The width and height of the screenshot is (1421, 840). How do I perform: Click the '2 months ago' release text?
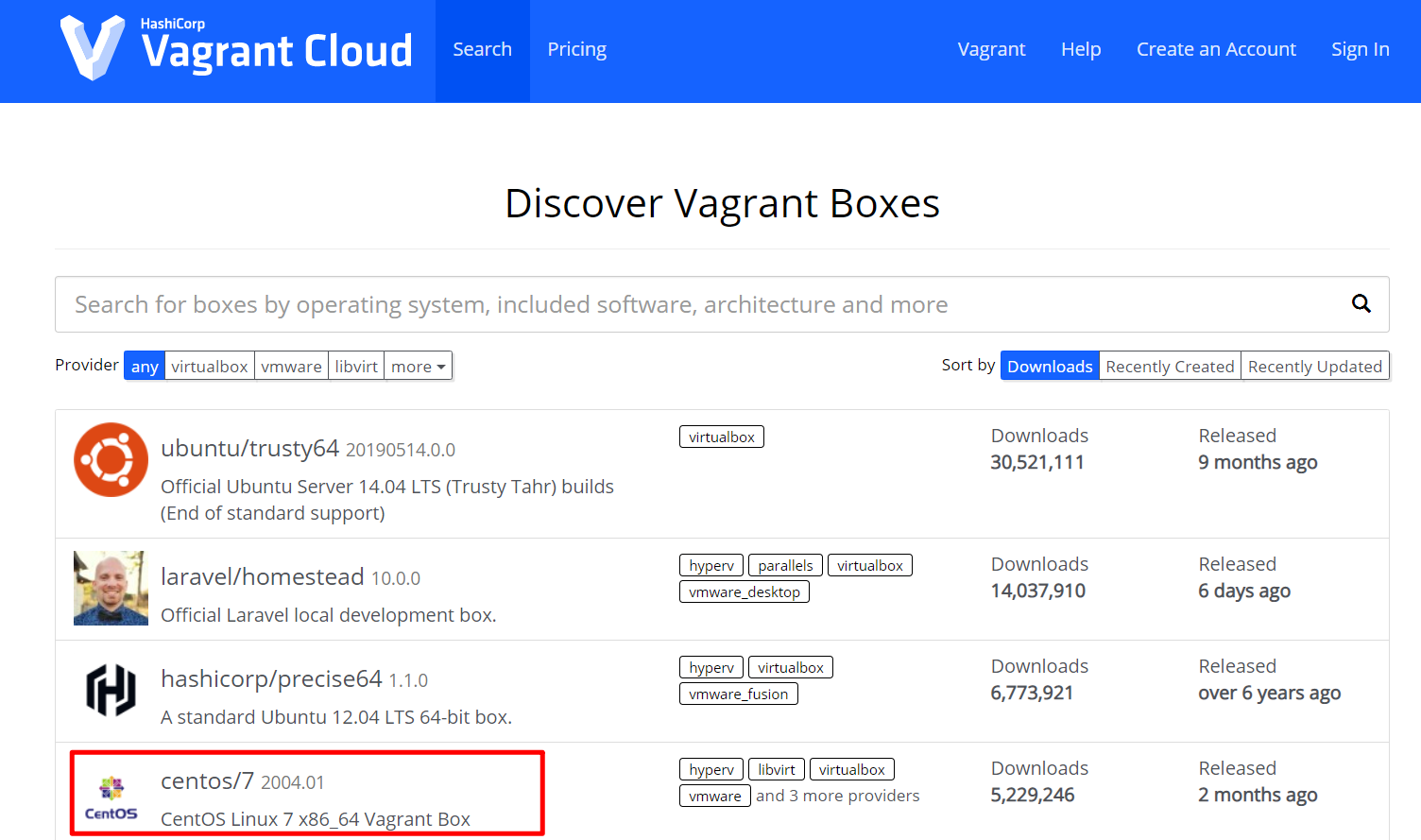(1258, 795)
